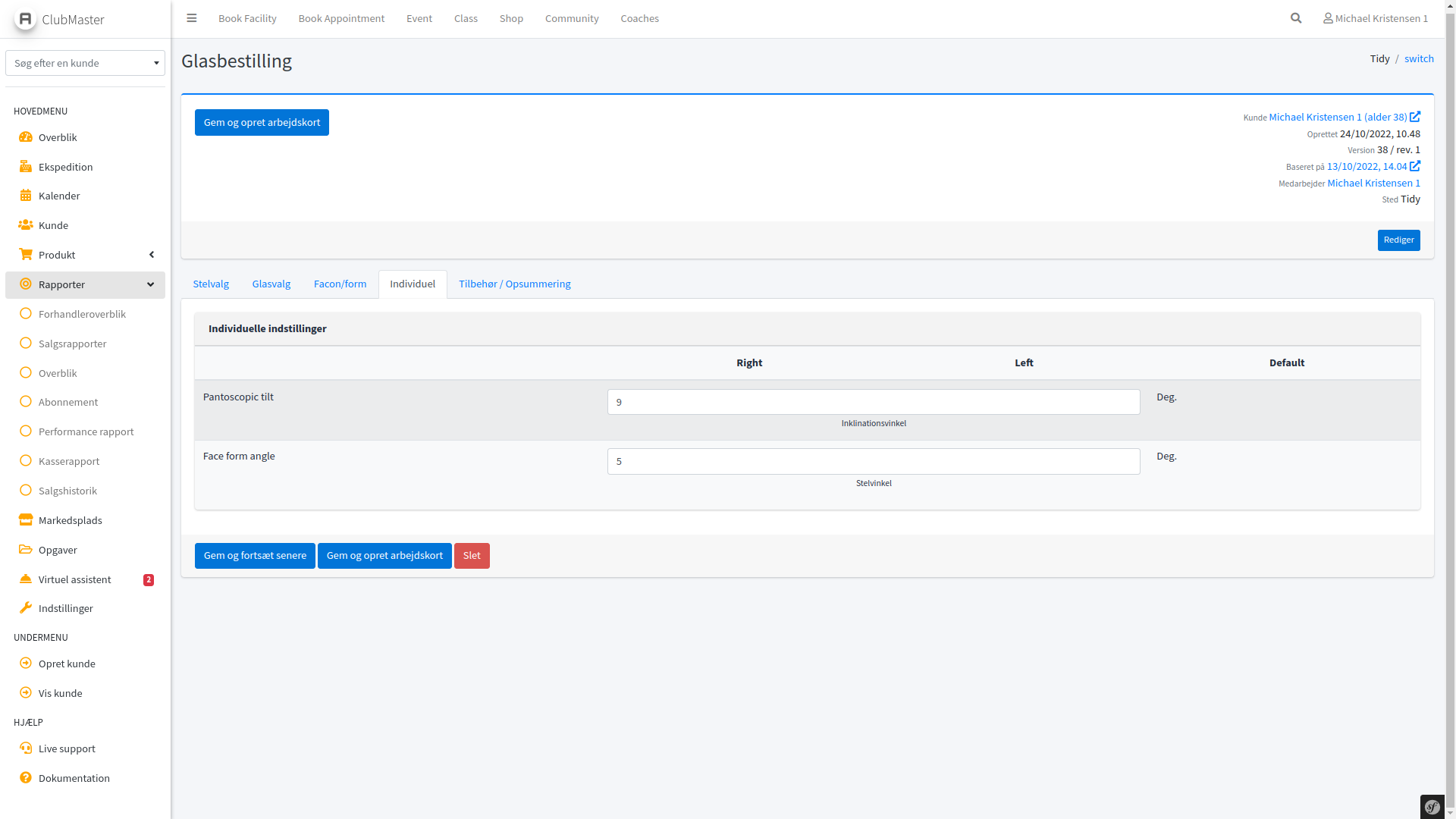Click Gem og fortsæt senere button
The height and width of the screenshot is (819, 1456).
tap(255, 556)
